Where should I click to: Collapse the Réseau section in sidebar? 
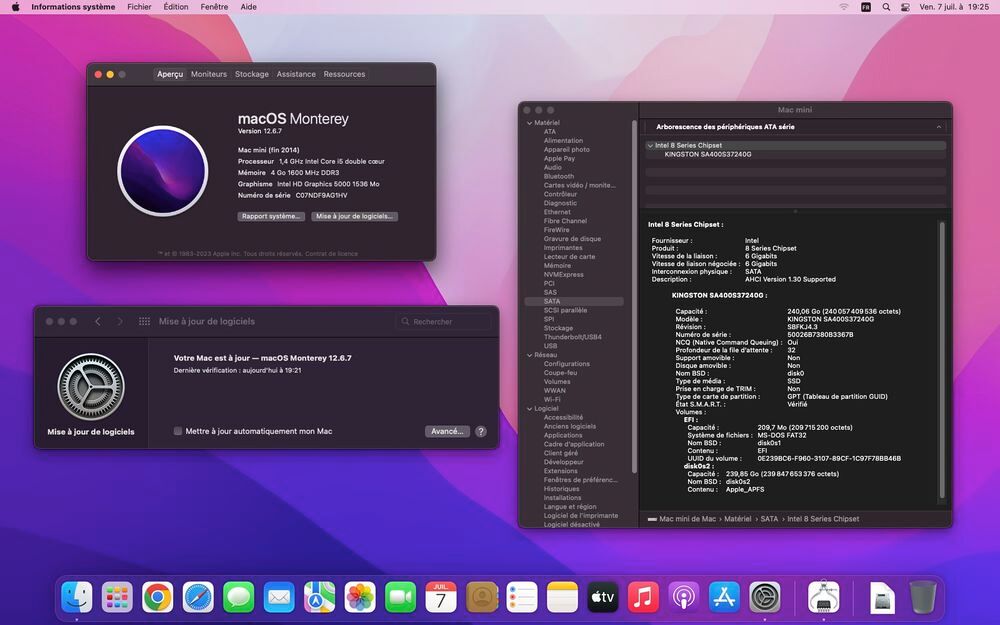529,355
